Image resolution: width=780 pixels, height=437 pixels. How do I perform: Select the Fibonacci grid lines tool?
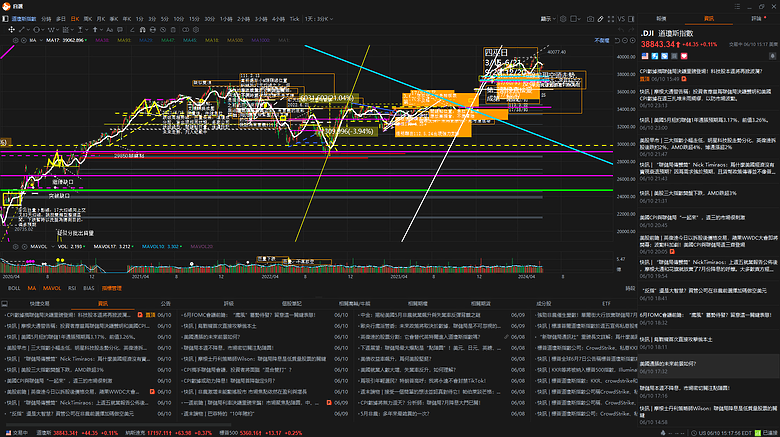tap(66, 30)
